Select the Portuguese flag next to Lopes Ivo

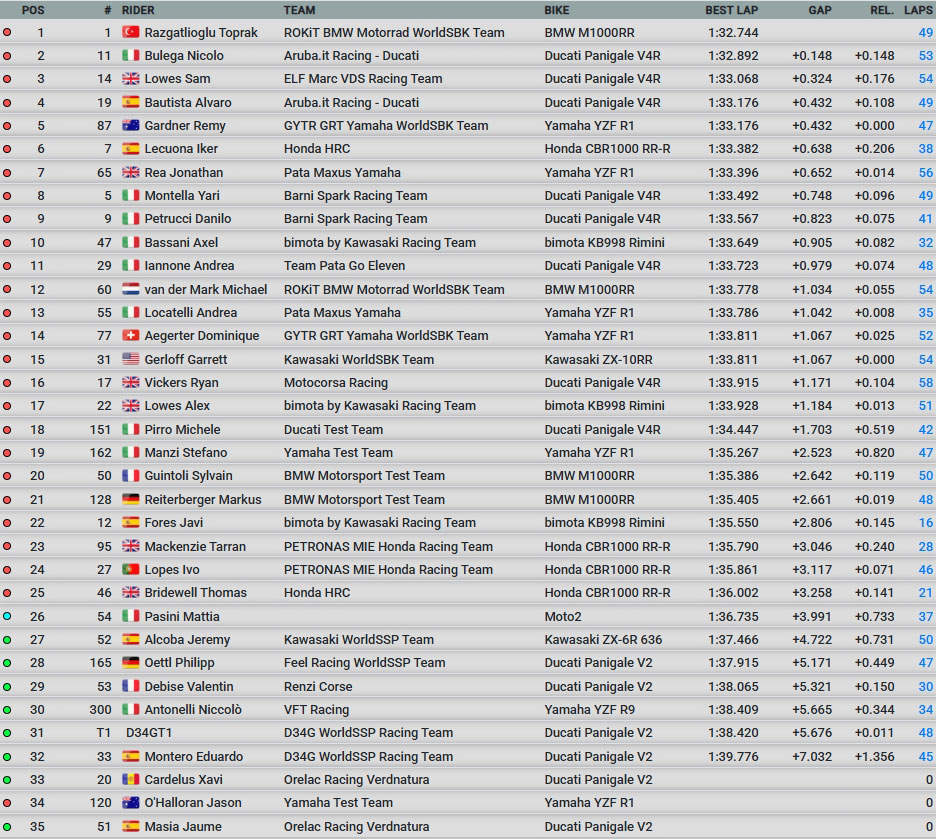[130, 570]
